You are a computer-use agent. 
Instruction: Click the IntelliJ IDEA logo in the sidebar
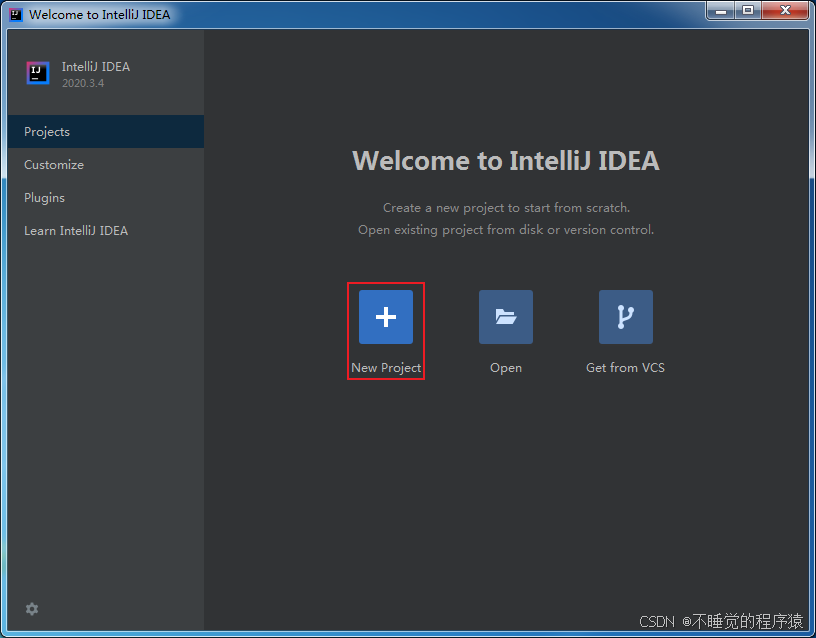coord(38,73)
